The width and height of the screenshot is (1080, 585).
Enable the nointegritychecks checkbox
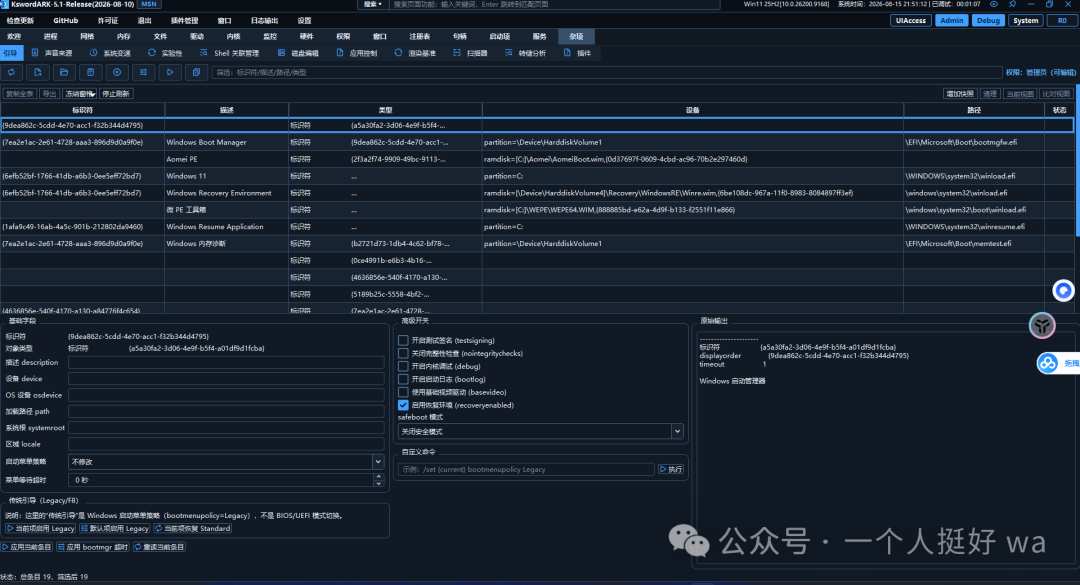(403, 353)
